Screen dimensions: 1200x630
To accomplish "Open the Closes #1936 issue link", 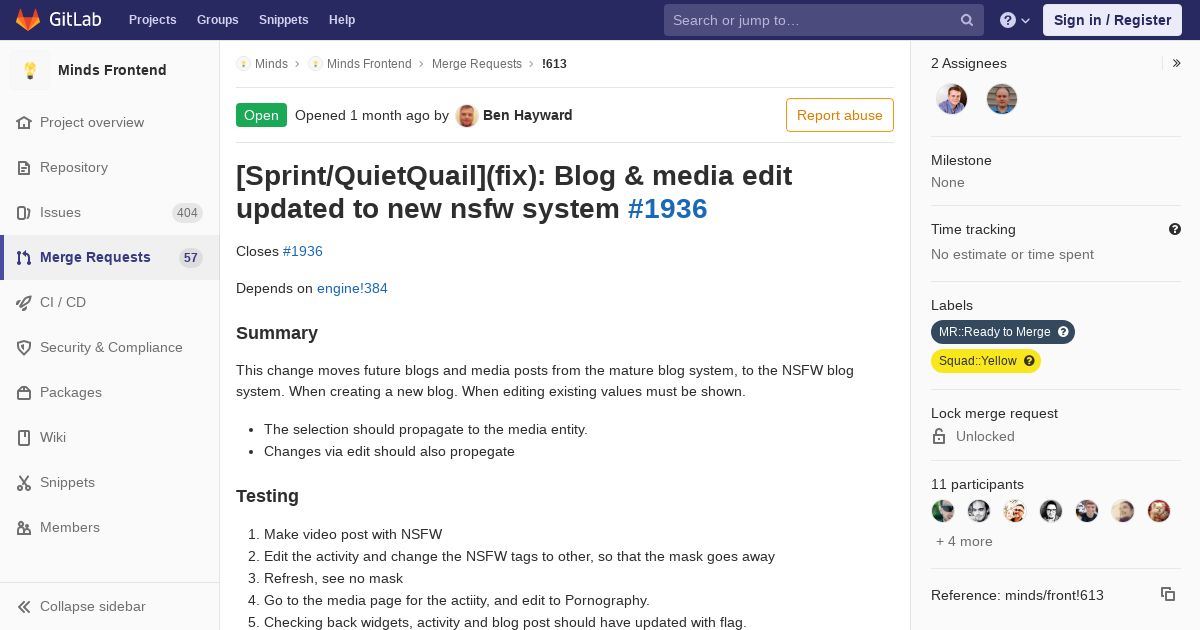I will tap(303, 251).
